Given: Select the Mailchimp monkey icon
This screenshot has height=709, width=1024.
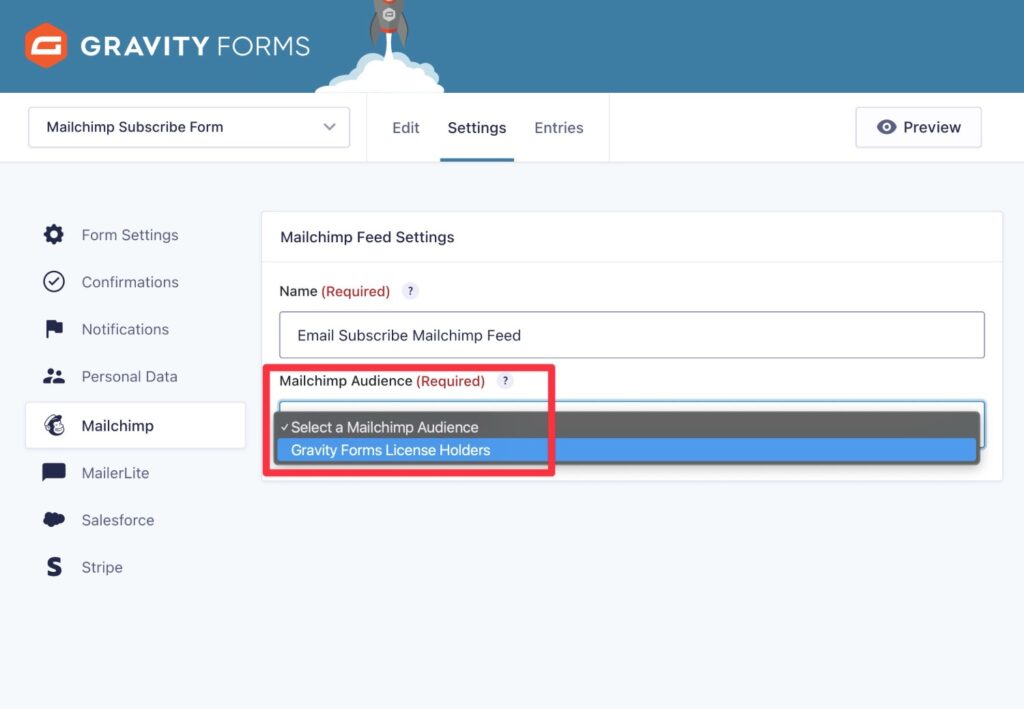Looking at the screenshot, I should coord(53,424).
